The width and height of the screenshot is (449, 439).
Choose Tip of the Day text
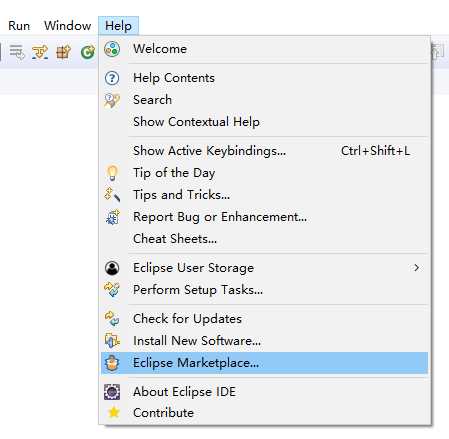[174, 173]
